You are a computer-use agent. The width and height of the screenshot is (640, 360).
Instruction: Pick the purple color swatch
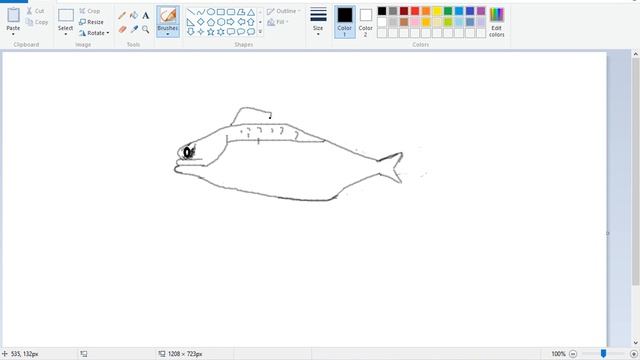(481, 11)
